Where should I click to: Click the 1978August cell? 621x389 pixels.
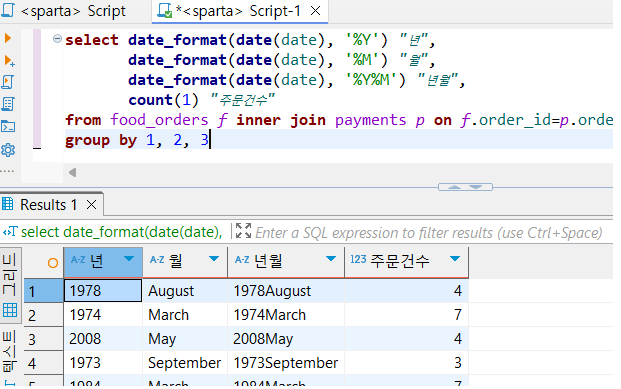tap(286, 291)
